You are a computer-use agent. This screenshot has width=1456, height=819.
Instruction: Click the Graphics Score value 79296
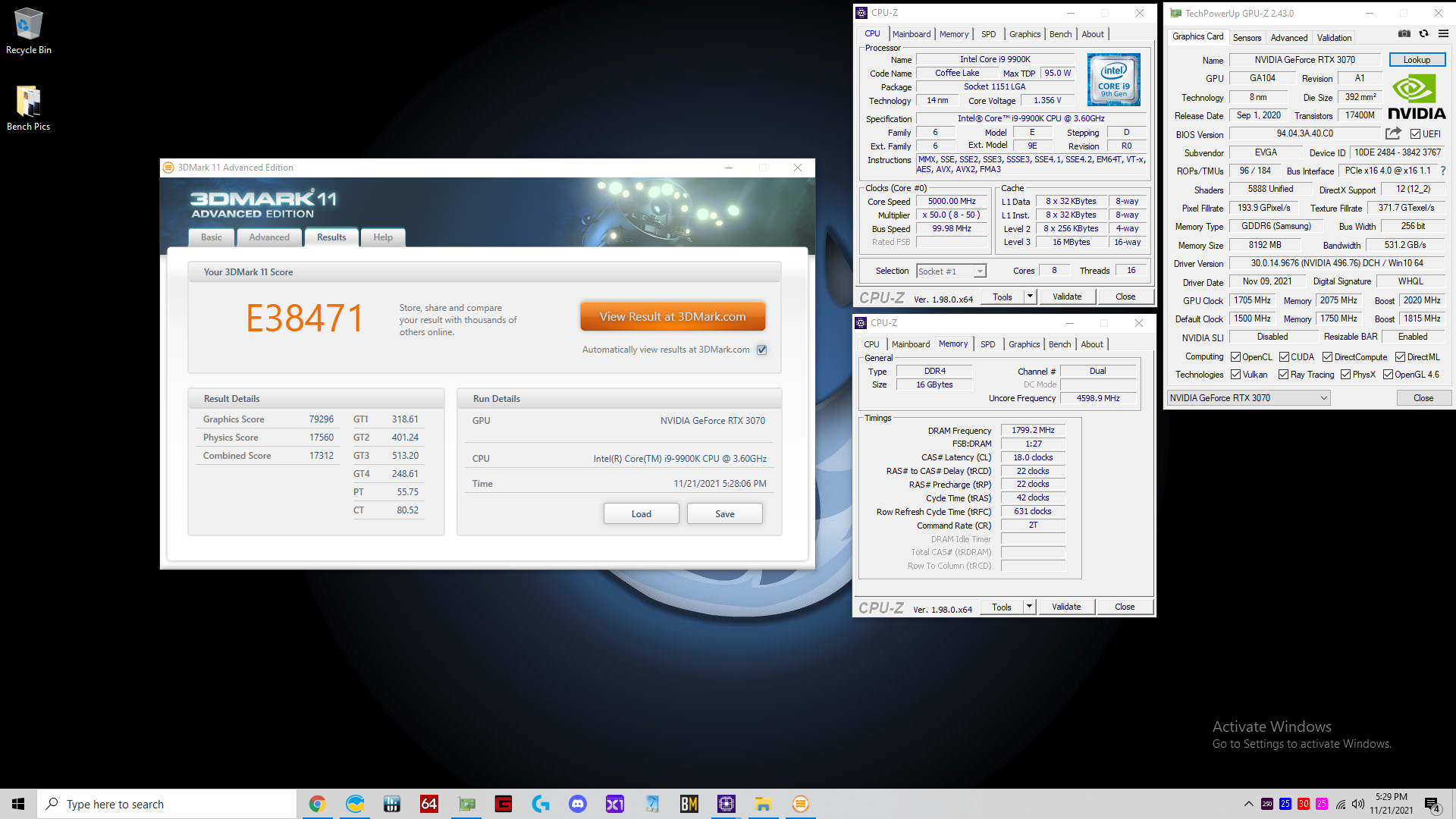(321, 419)
